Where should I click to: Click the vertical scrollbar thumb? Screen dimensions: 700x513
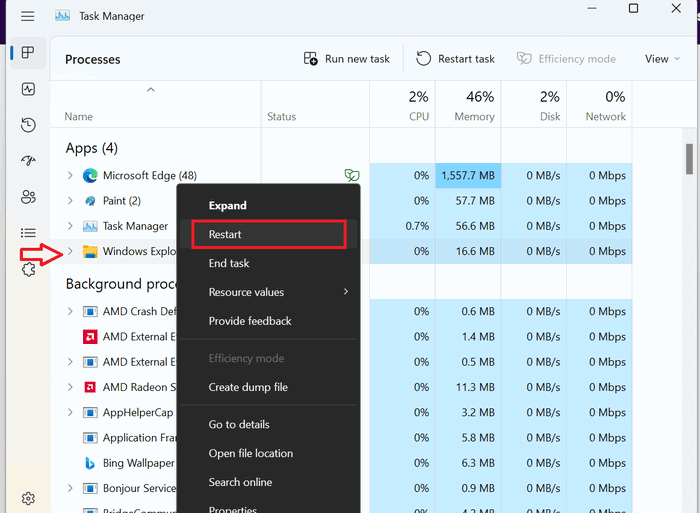tap(689, 158)
